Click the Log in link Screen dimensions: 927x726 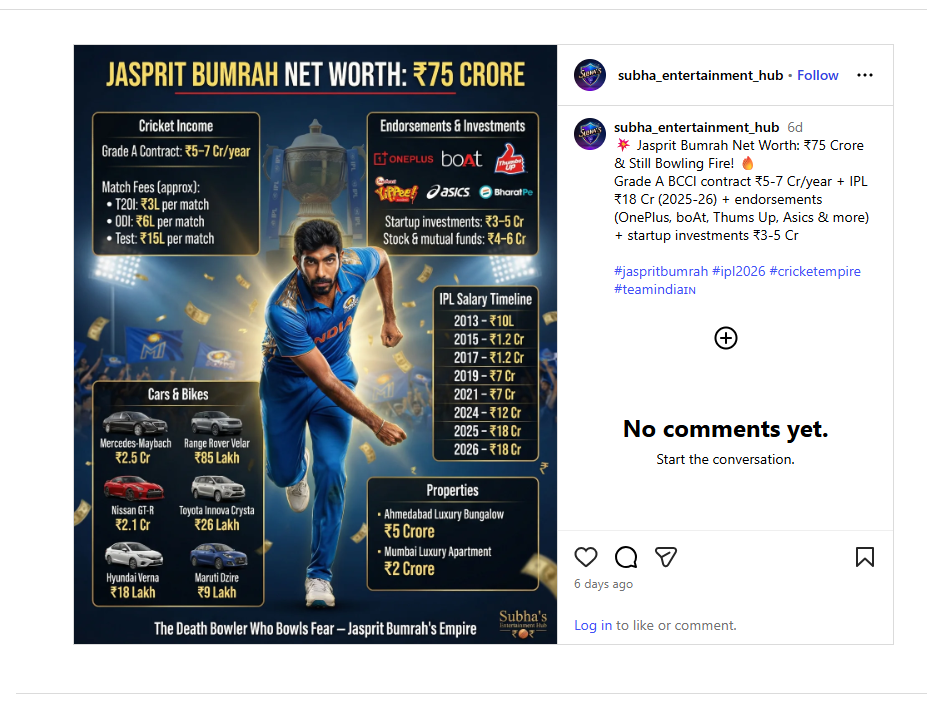(x=593, y=625)
